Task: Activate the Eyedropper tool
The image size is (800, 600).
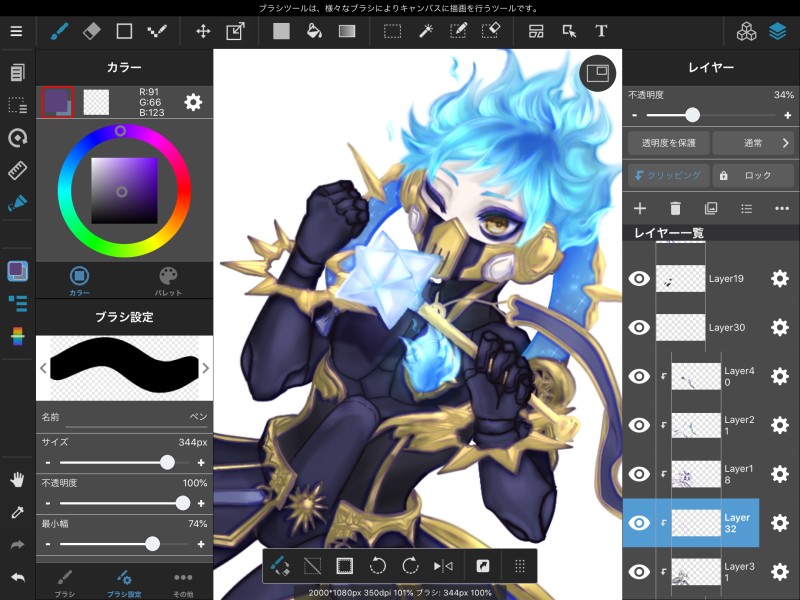Action: (x=17, y=512)
